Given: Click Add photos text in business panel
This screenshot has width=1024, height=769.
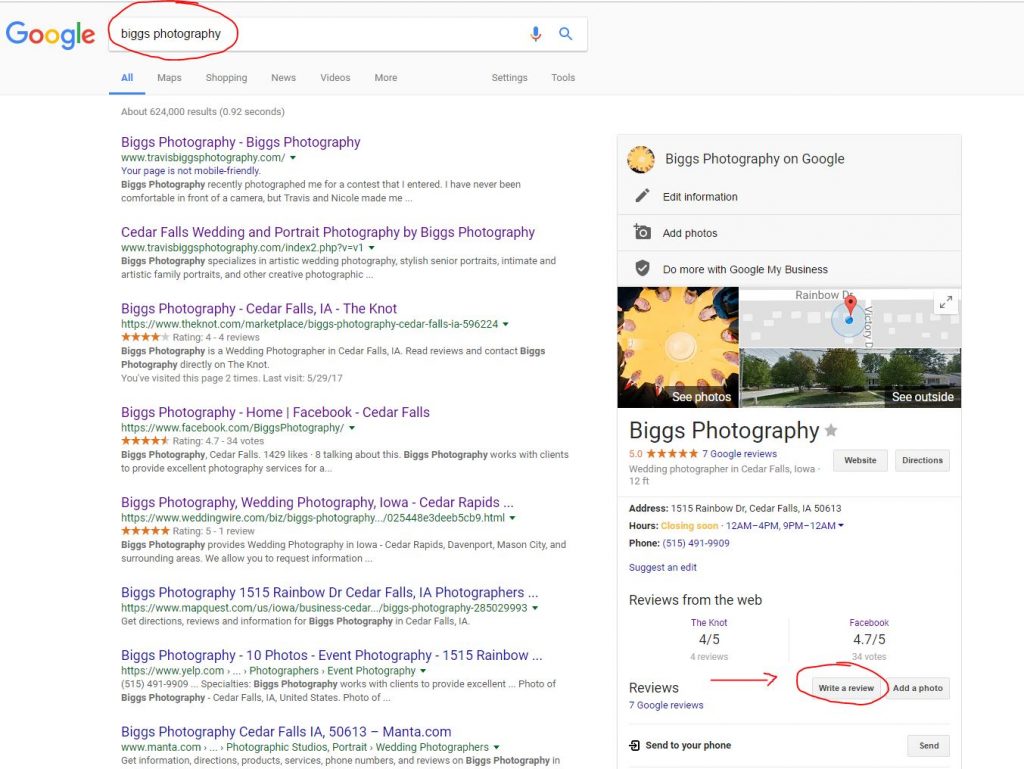Looking at the screenshot, I should (690, 233).
